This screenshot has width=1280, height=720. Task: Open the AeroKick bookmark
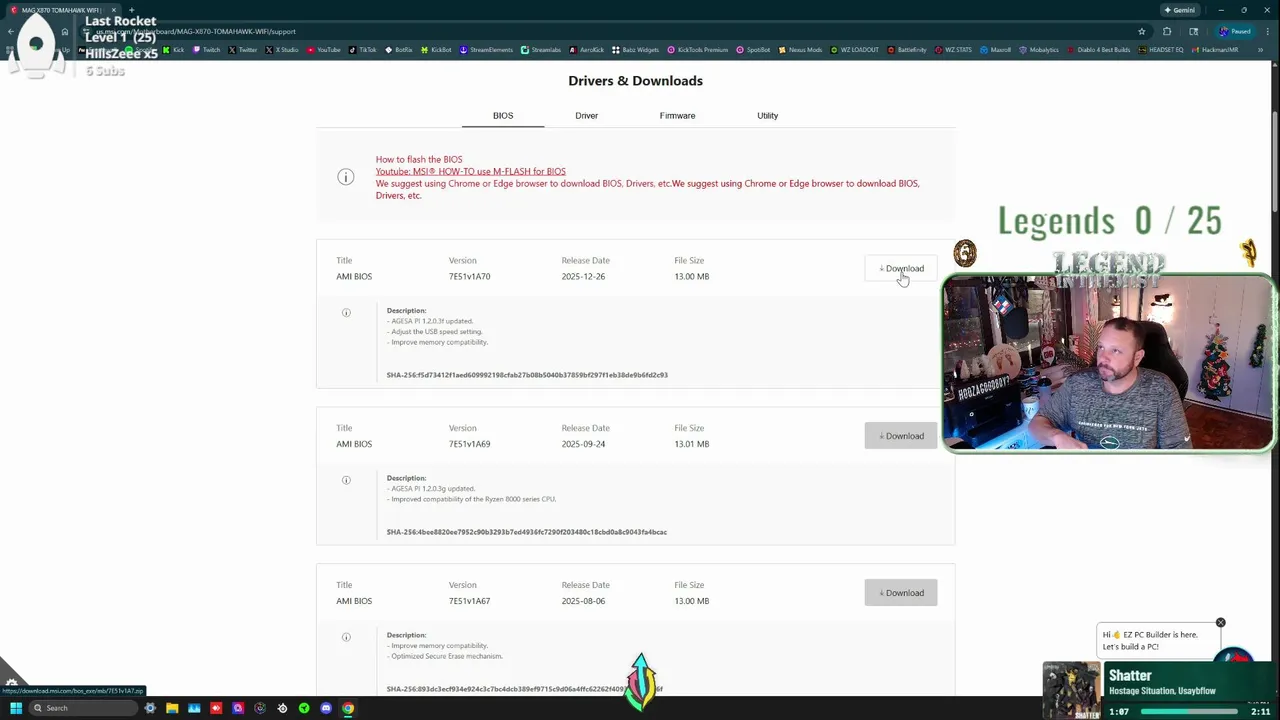(586, 50)
